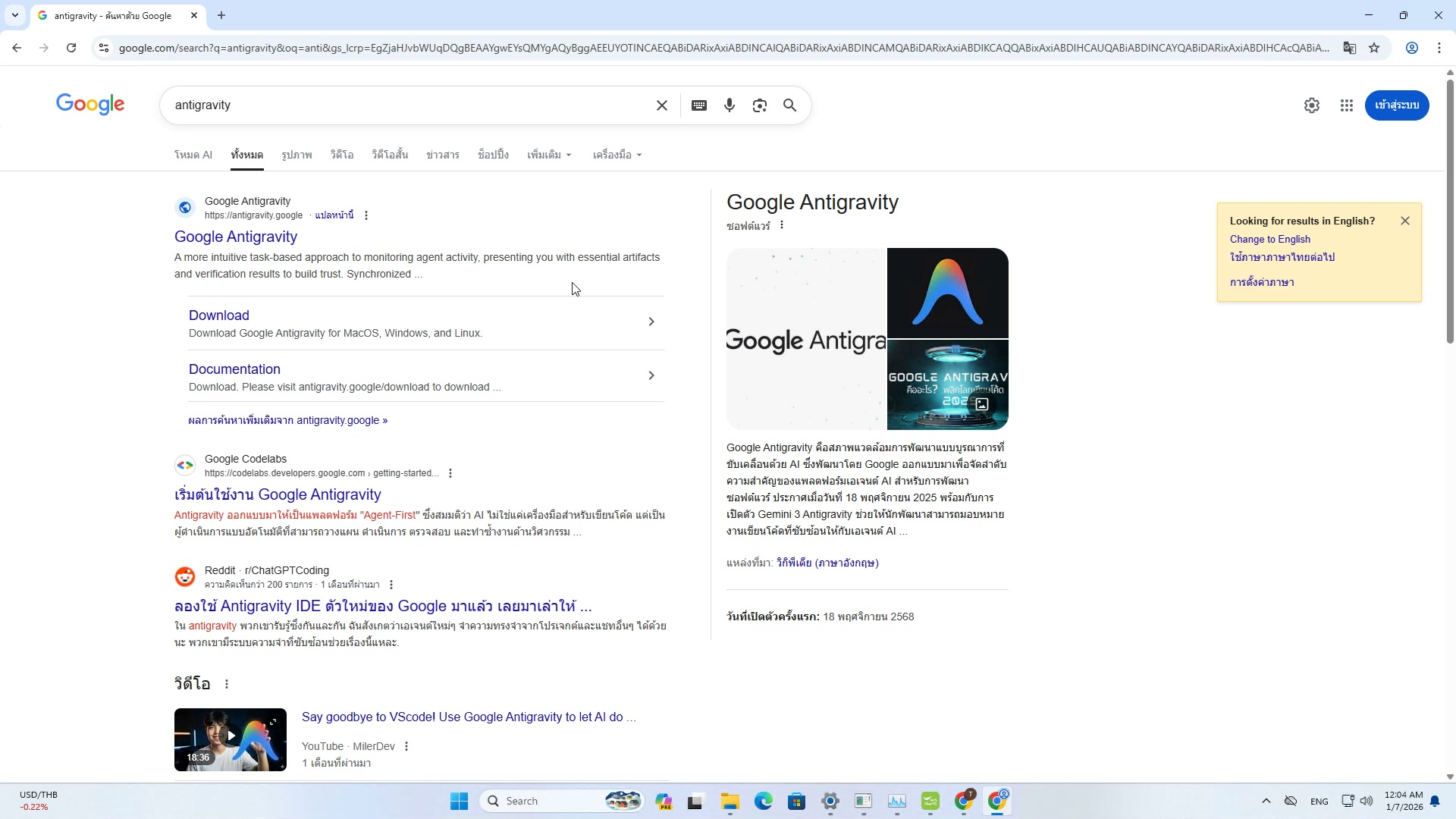Screen dimensions: 1456x819
Task: Open the on-screen keyboard input tool
Action: [698, 105]
